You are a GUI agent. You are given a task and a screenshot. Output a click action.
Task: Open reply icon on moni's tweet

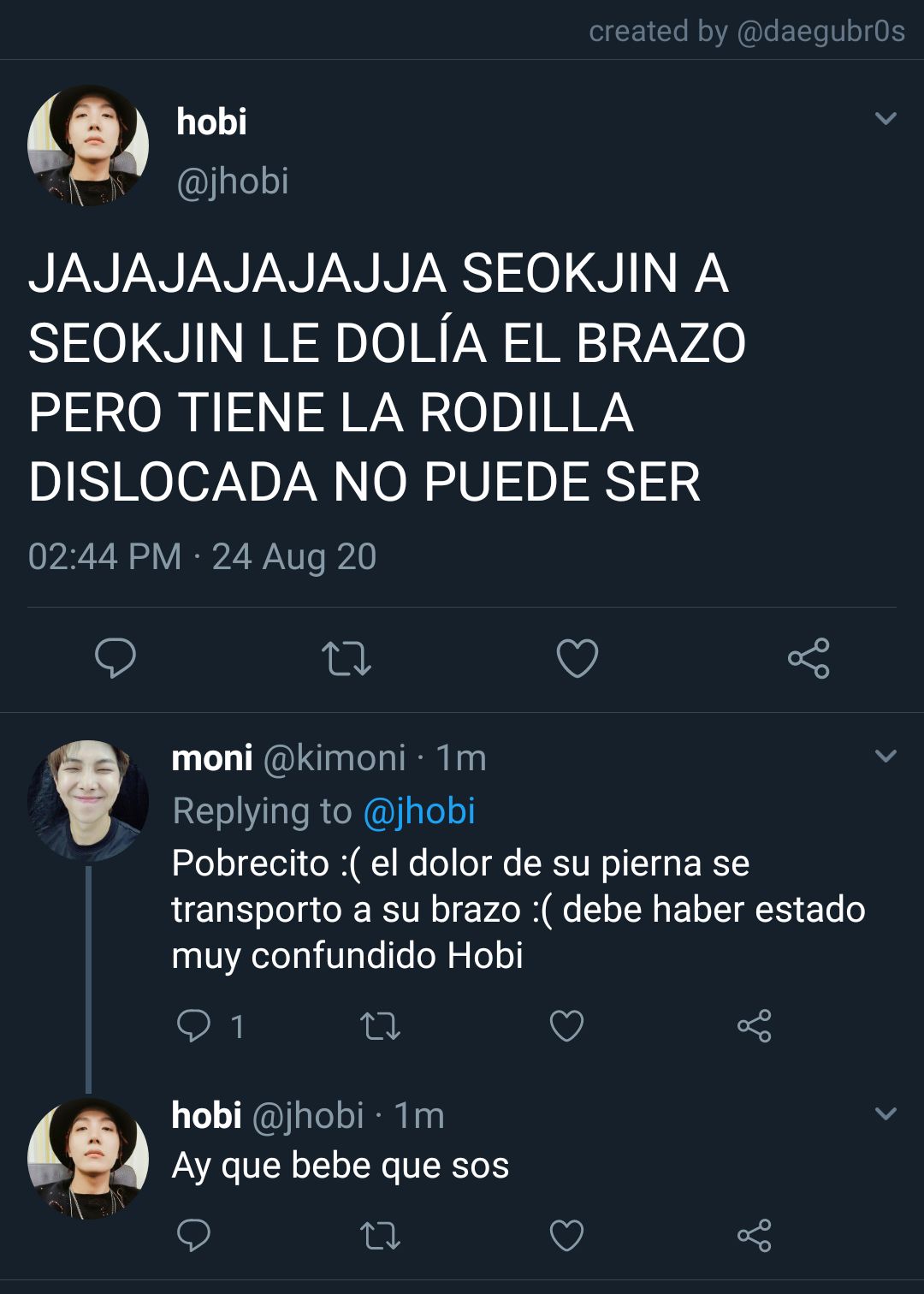click(193, 1025)
